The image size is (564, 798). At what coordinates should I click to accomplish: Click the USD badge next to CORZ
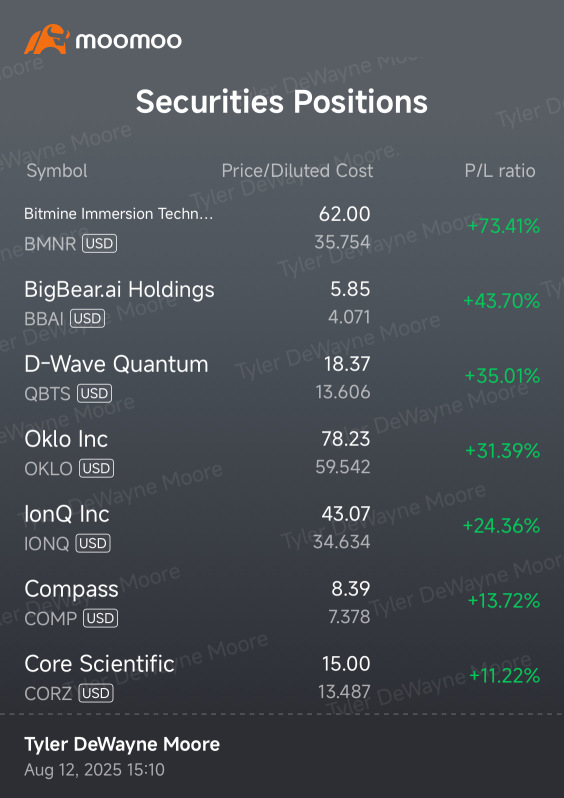click(x=96, y=693)
